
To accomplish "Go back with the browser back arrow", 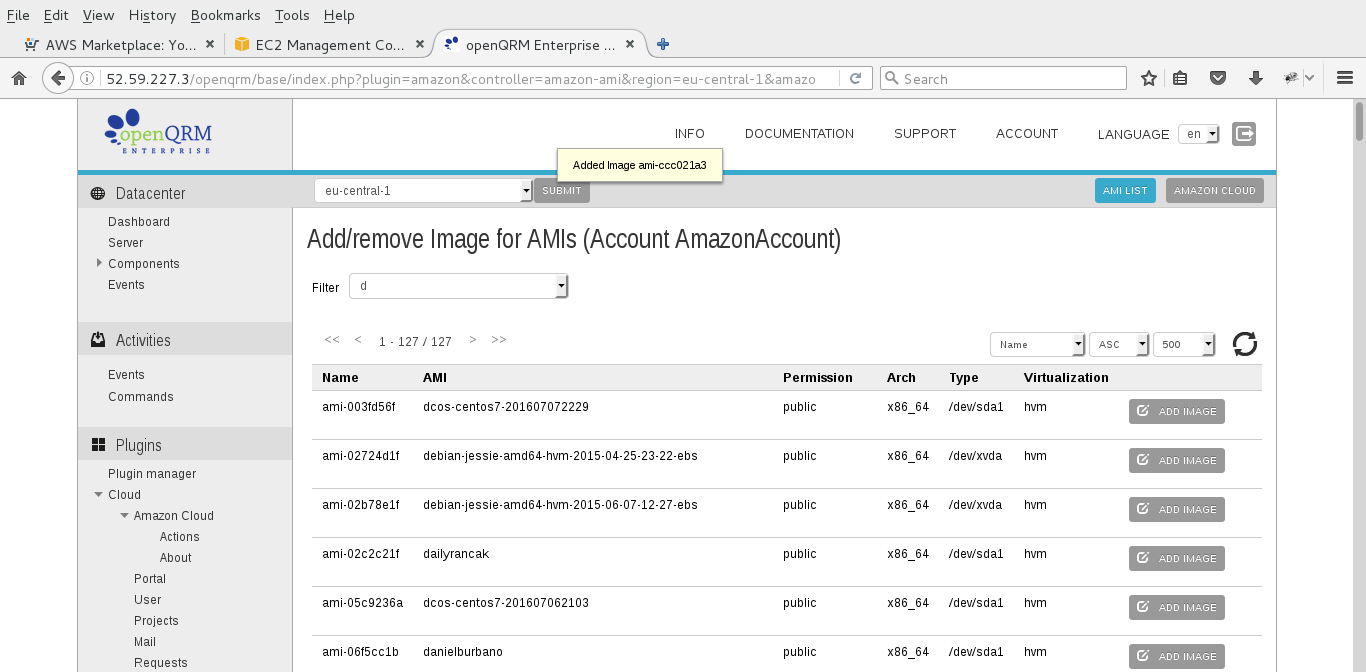I will 58,78.
